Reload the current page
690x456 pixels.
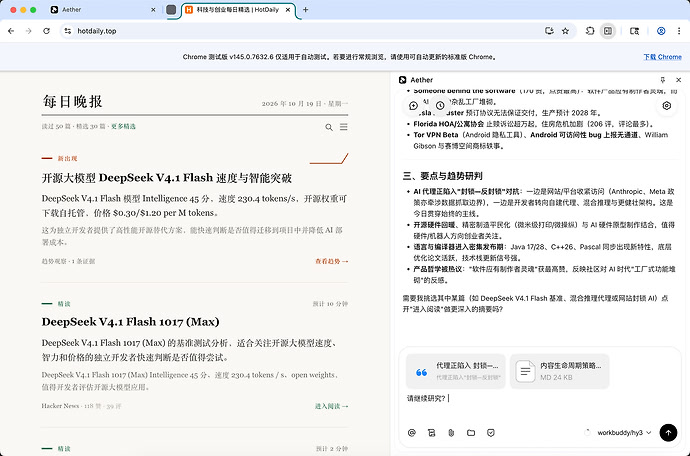(x=46, y=31)
